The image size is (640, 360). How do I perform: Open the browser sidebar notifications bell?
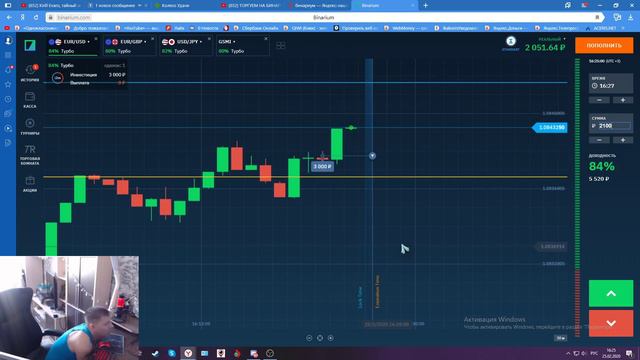pos(8,70)
